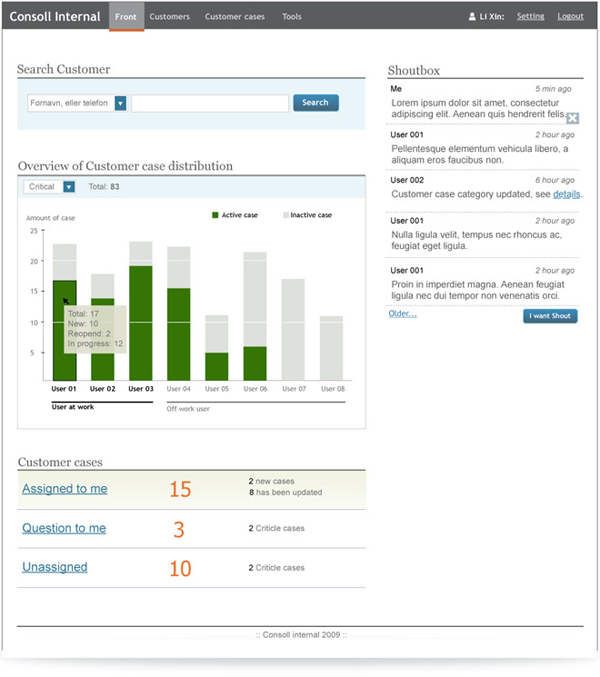
Task: Click the 2 new cases text
Action: click(x=272, y=481)
